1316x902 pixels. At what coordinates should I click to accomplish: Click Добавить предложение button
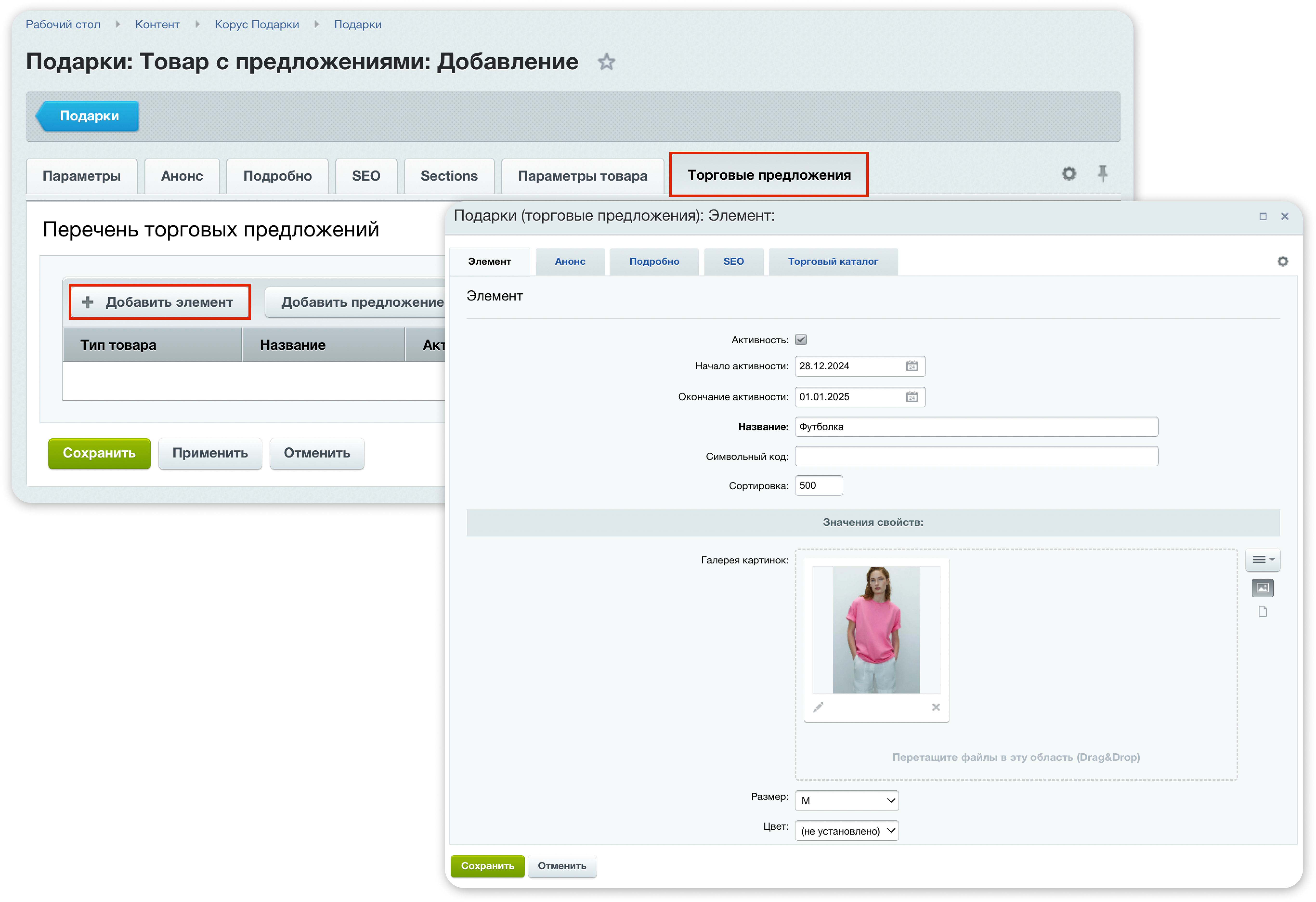click(356, 302)
